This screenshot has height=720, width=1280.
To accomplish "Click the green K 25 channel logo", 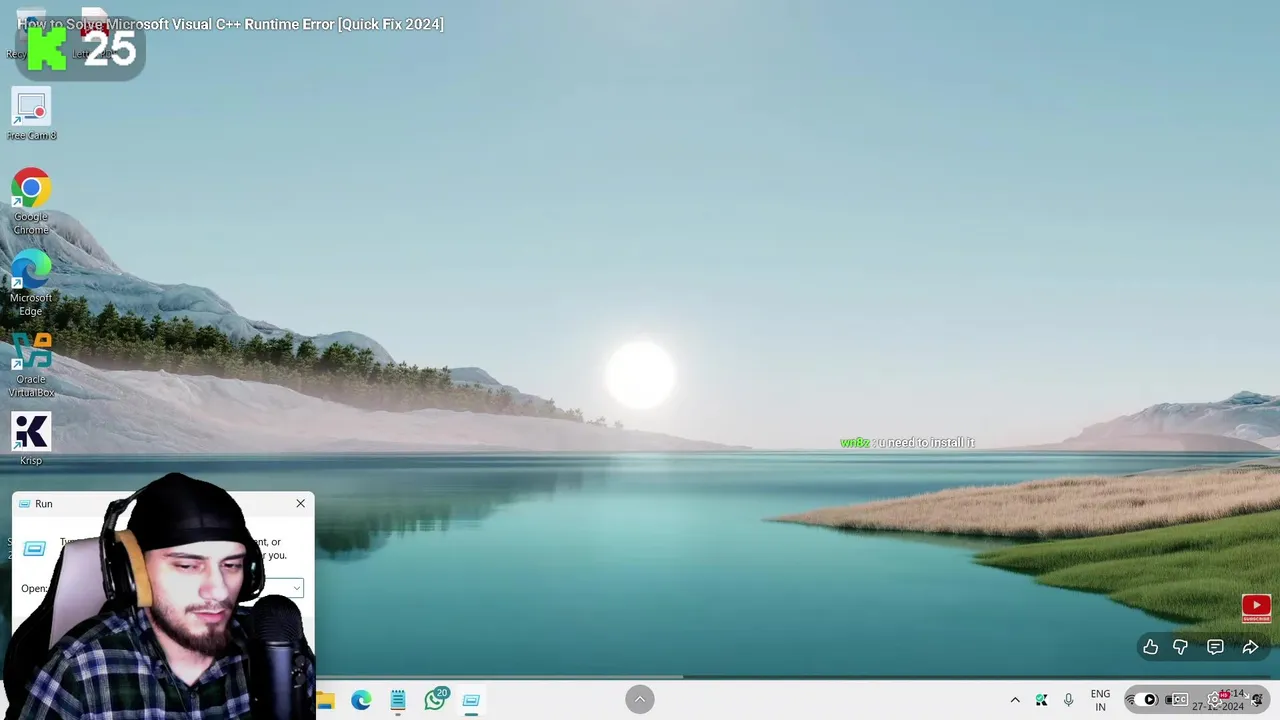I will coord(81,47).
